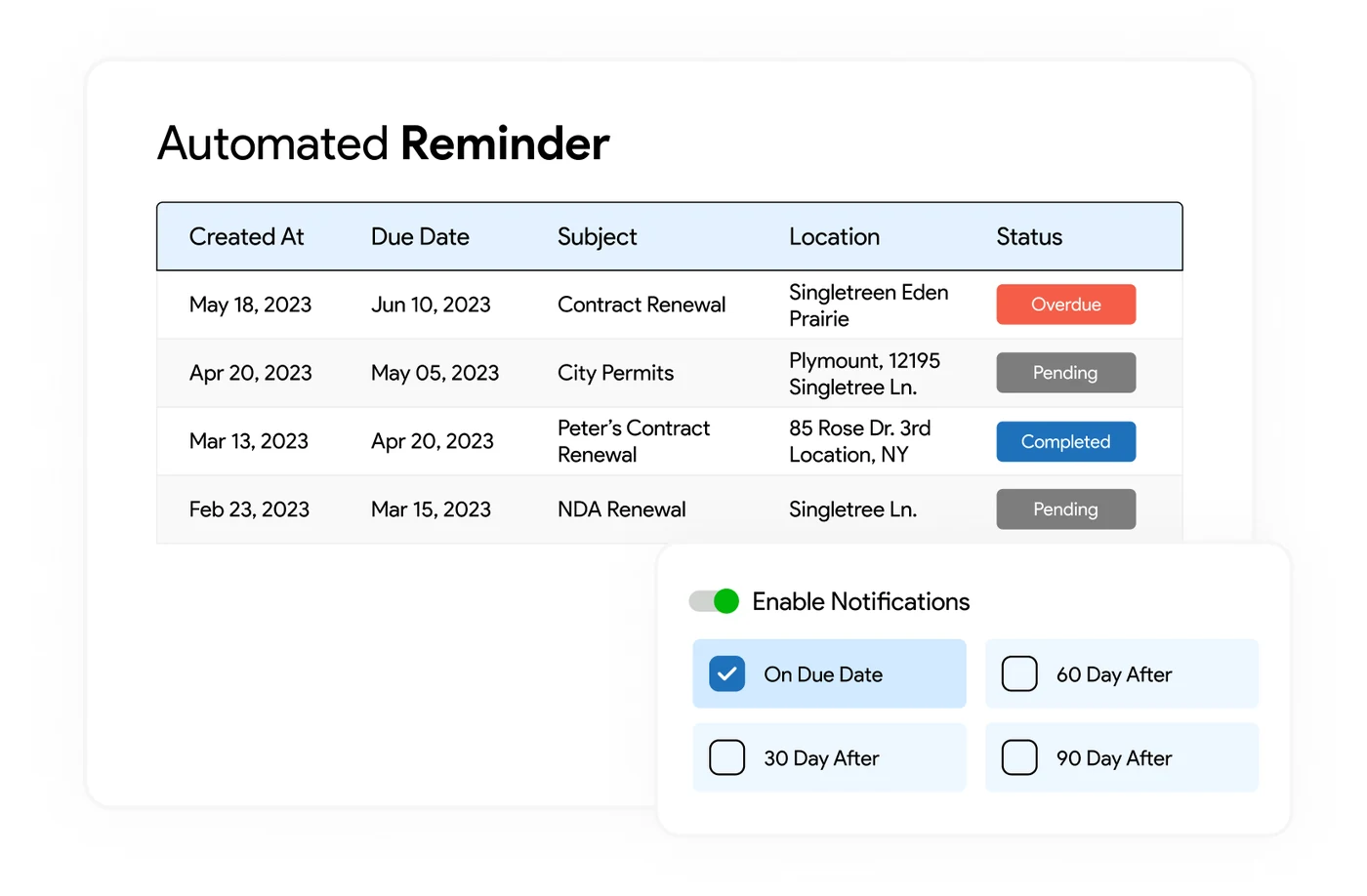Click the Location column header

coord(834,237)
